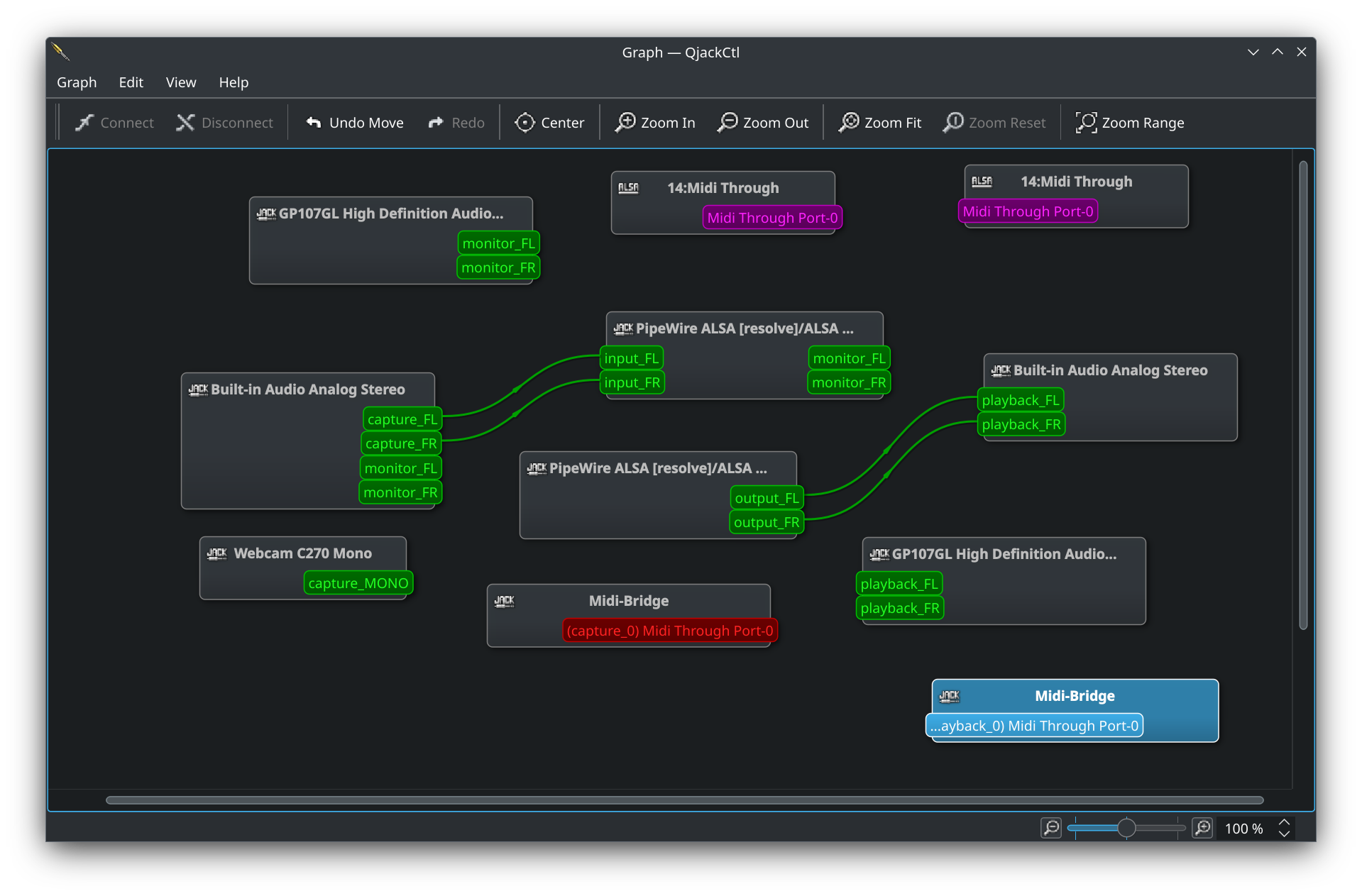
Task: Open the Graph menu
Action: click(x=77, y=82)
